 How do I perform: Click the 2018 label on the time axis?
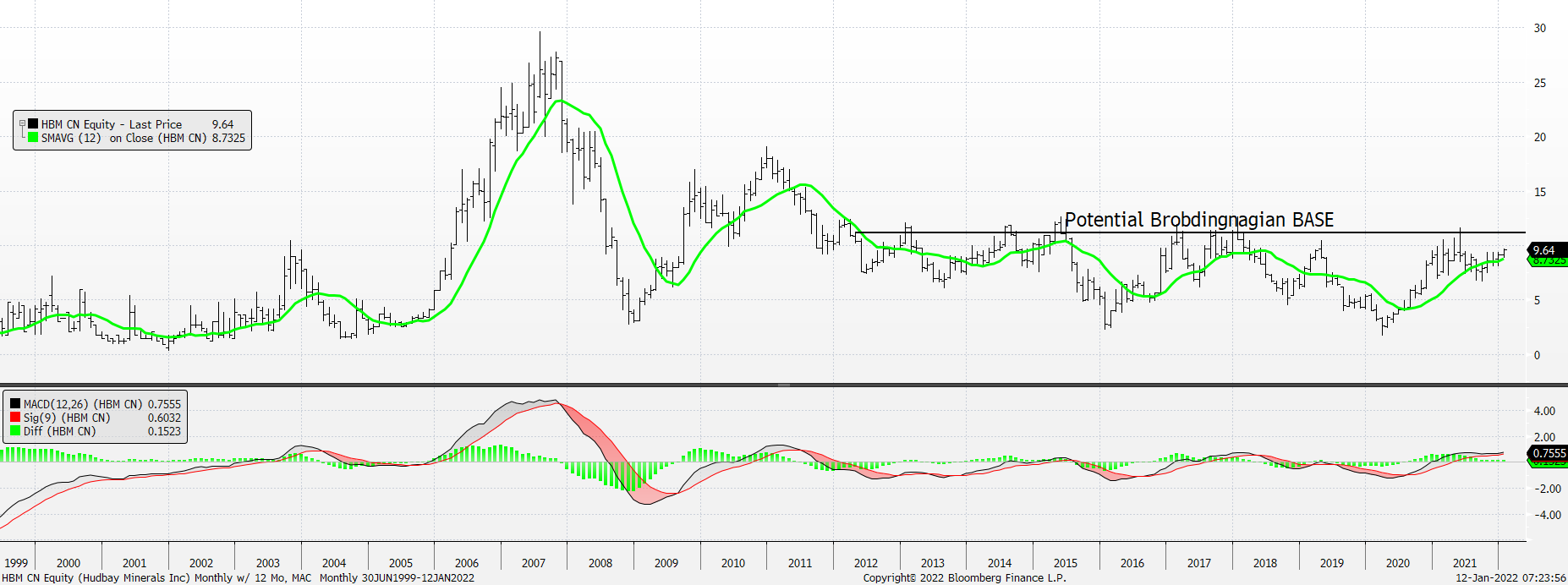(1265, 563)
